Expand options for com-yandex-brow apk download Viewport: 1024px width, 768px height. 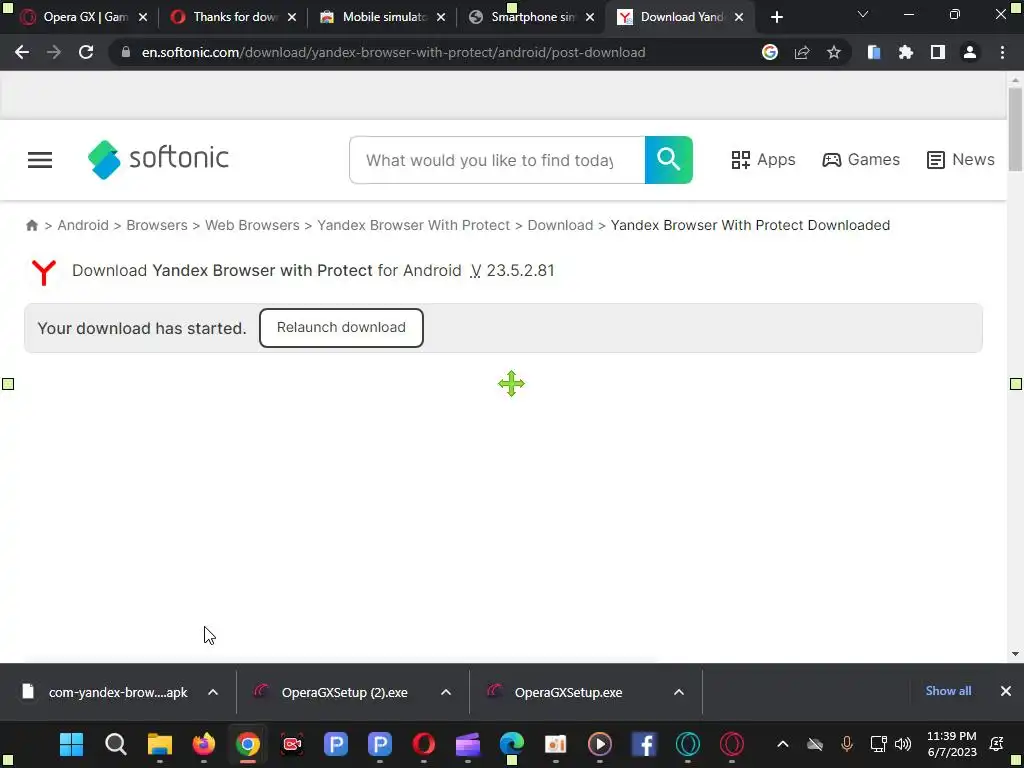pos(213,692)
